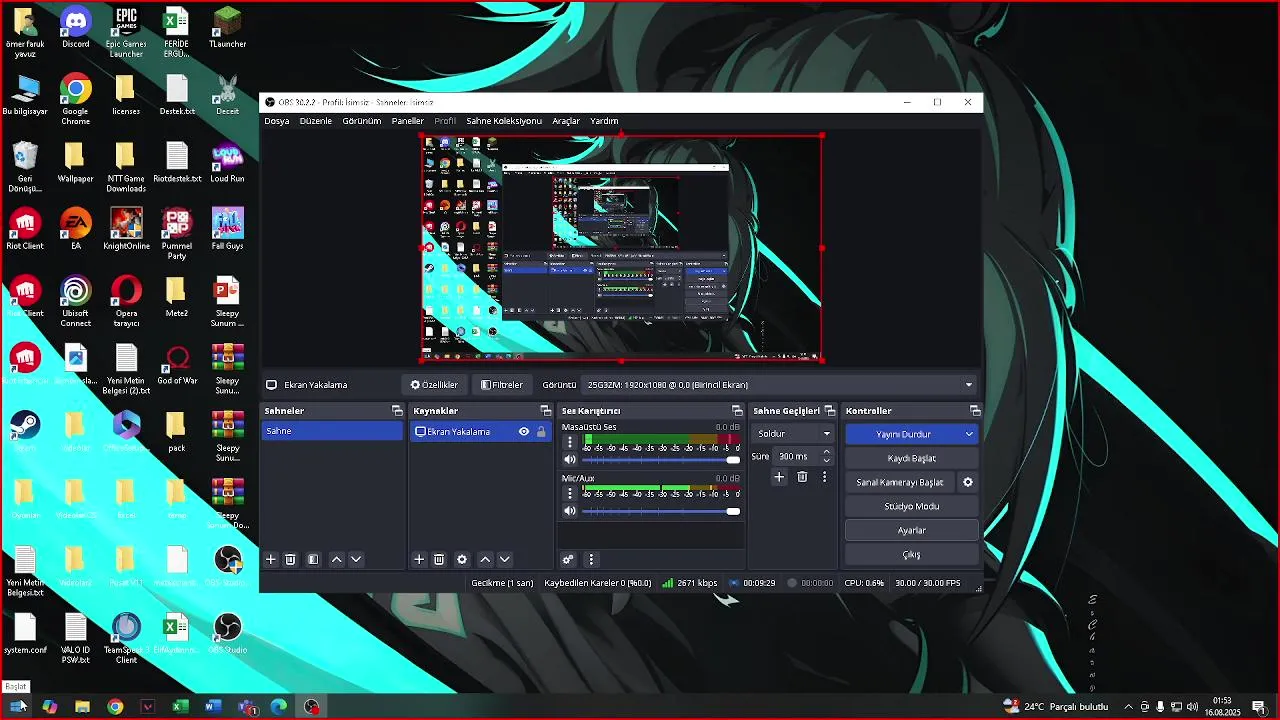Open Word from the taskbar
Image resolution: width=1280 pixels, height=720 pixels.
[213, 707]
